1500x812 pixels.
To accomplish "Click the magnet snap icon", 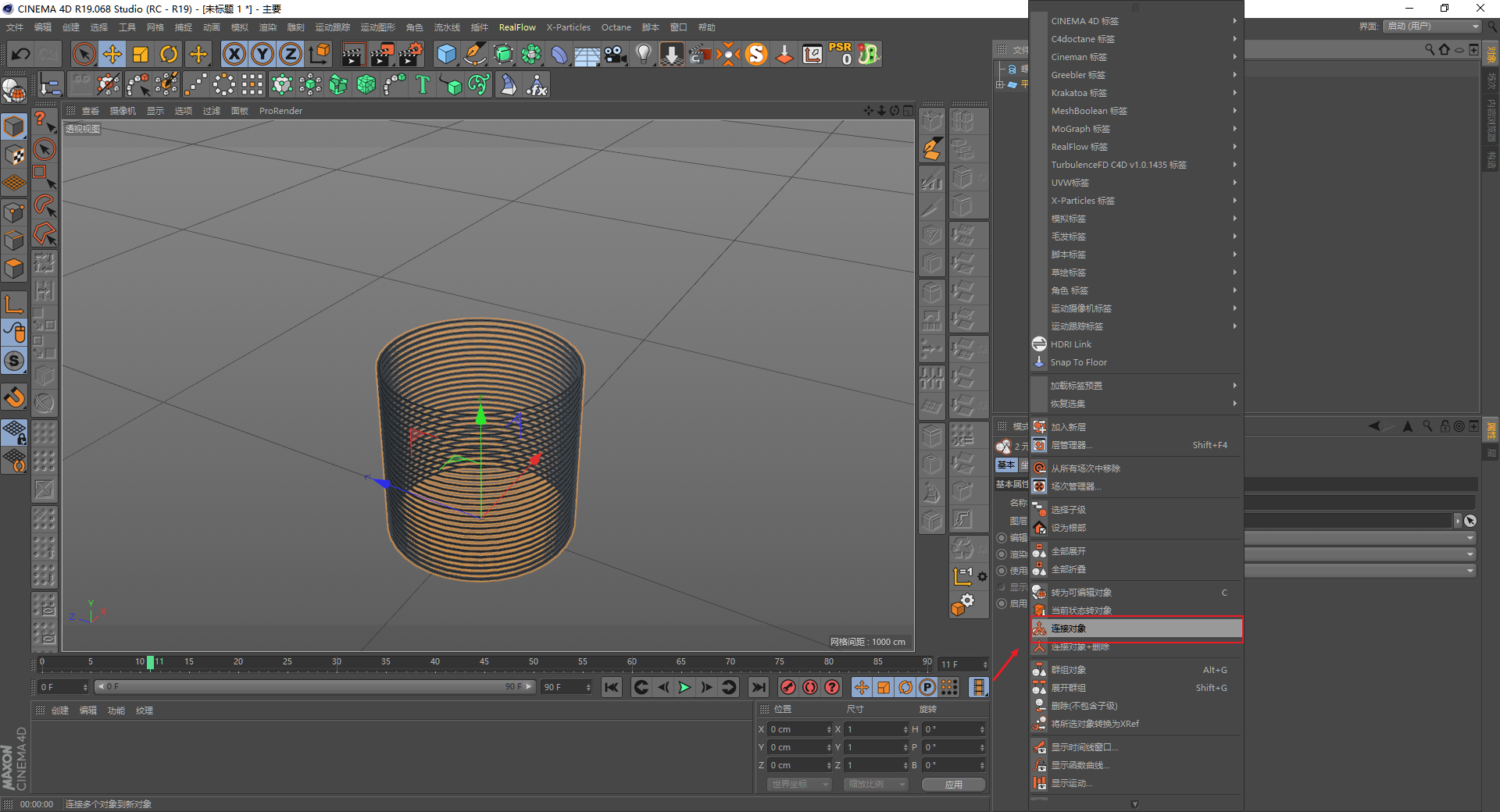I will (x=15, y=398).
